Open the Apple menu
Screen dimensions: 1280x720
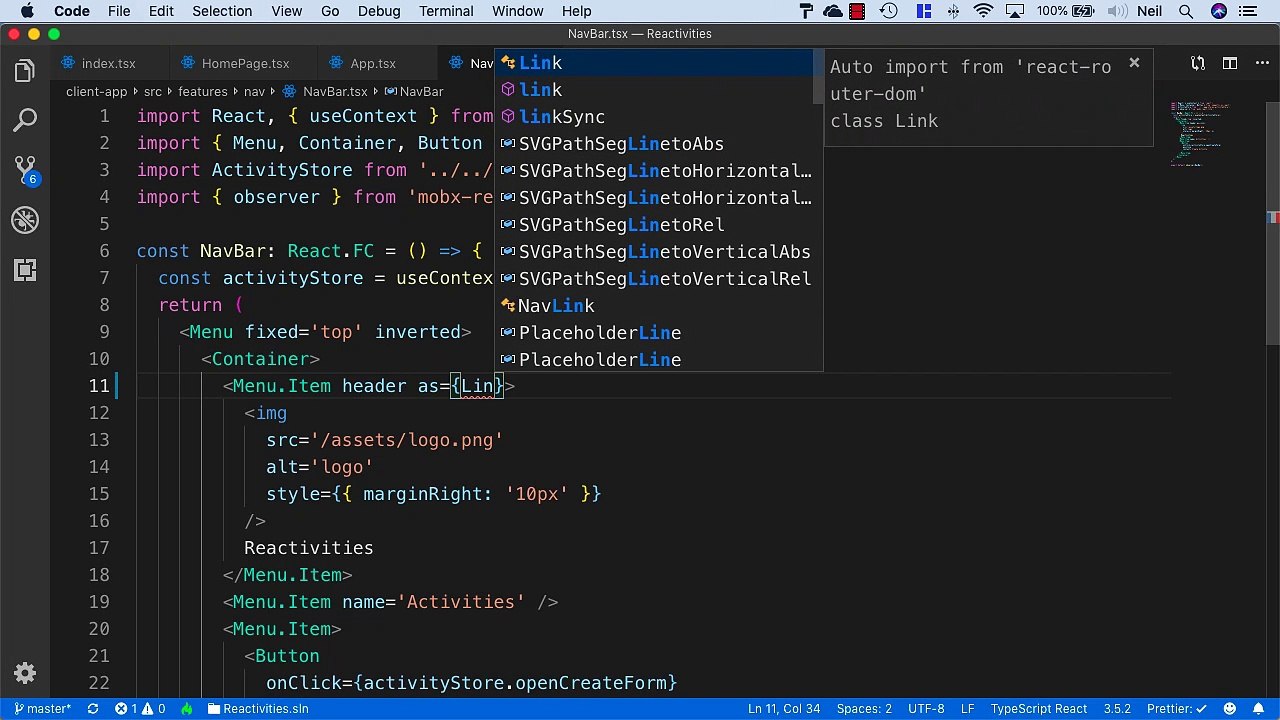27,11
